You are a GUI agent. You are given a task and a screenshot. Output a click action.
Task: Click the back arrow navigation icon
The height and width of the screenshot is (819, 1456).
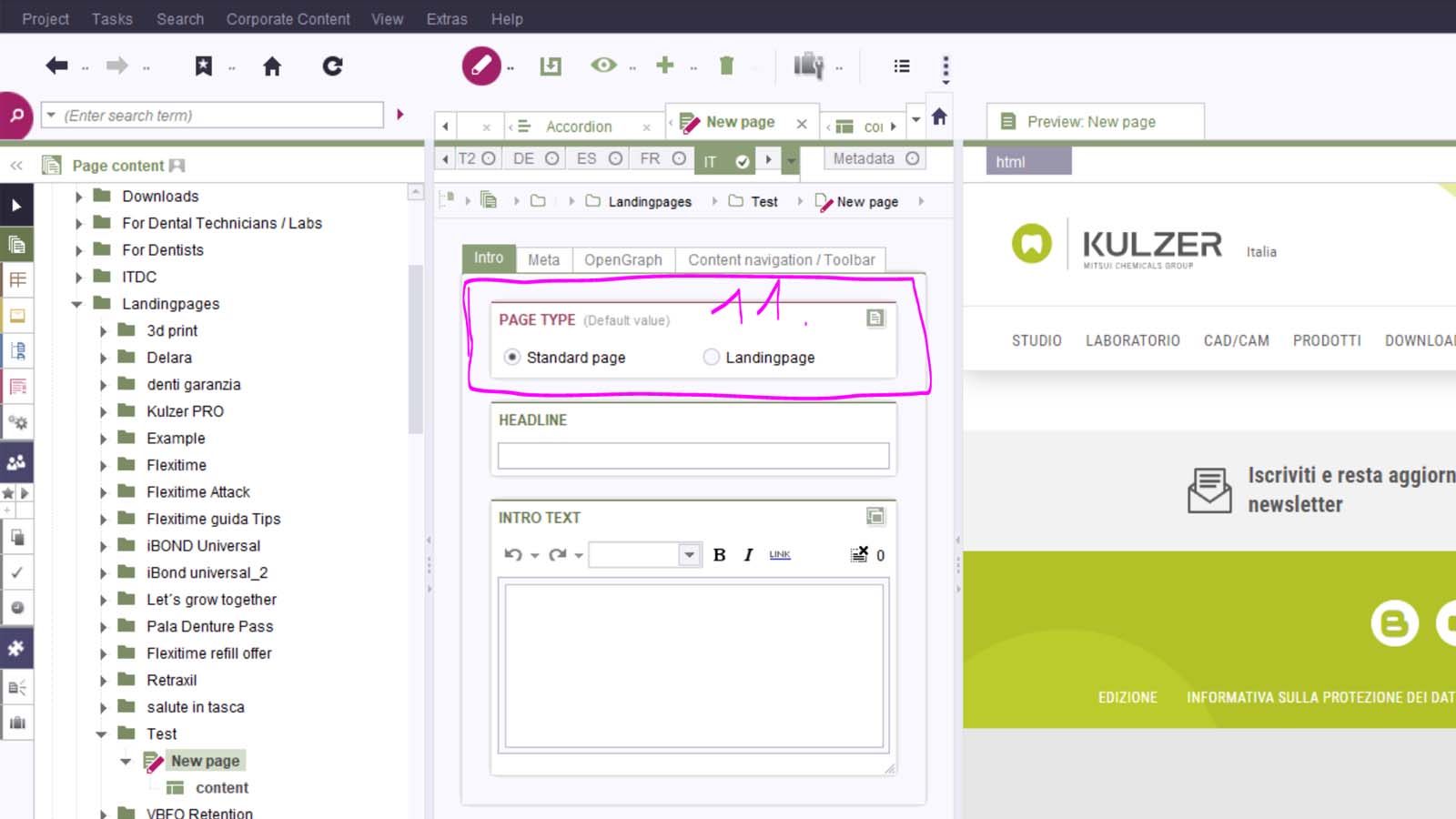coord(56,66)
